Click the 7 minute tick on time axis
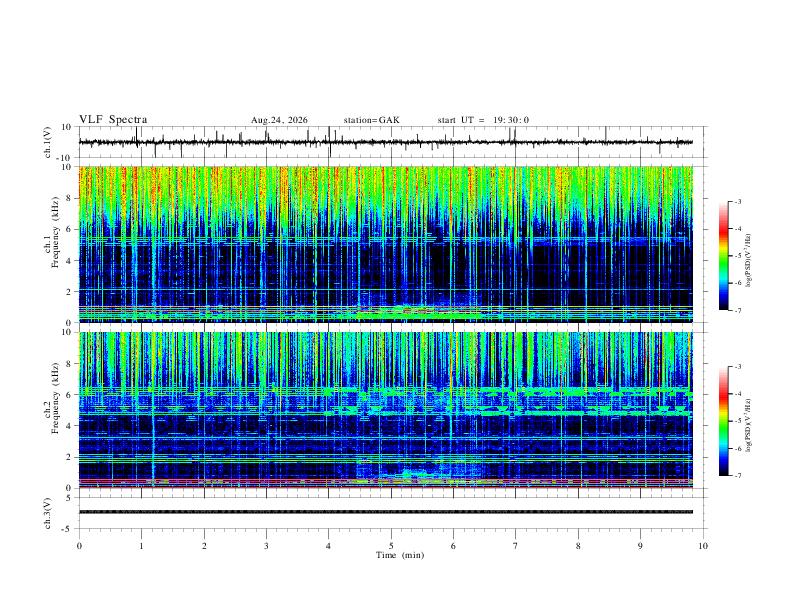 click(516, 546)
